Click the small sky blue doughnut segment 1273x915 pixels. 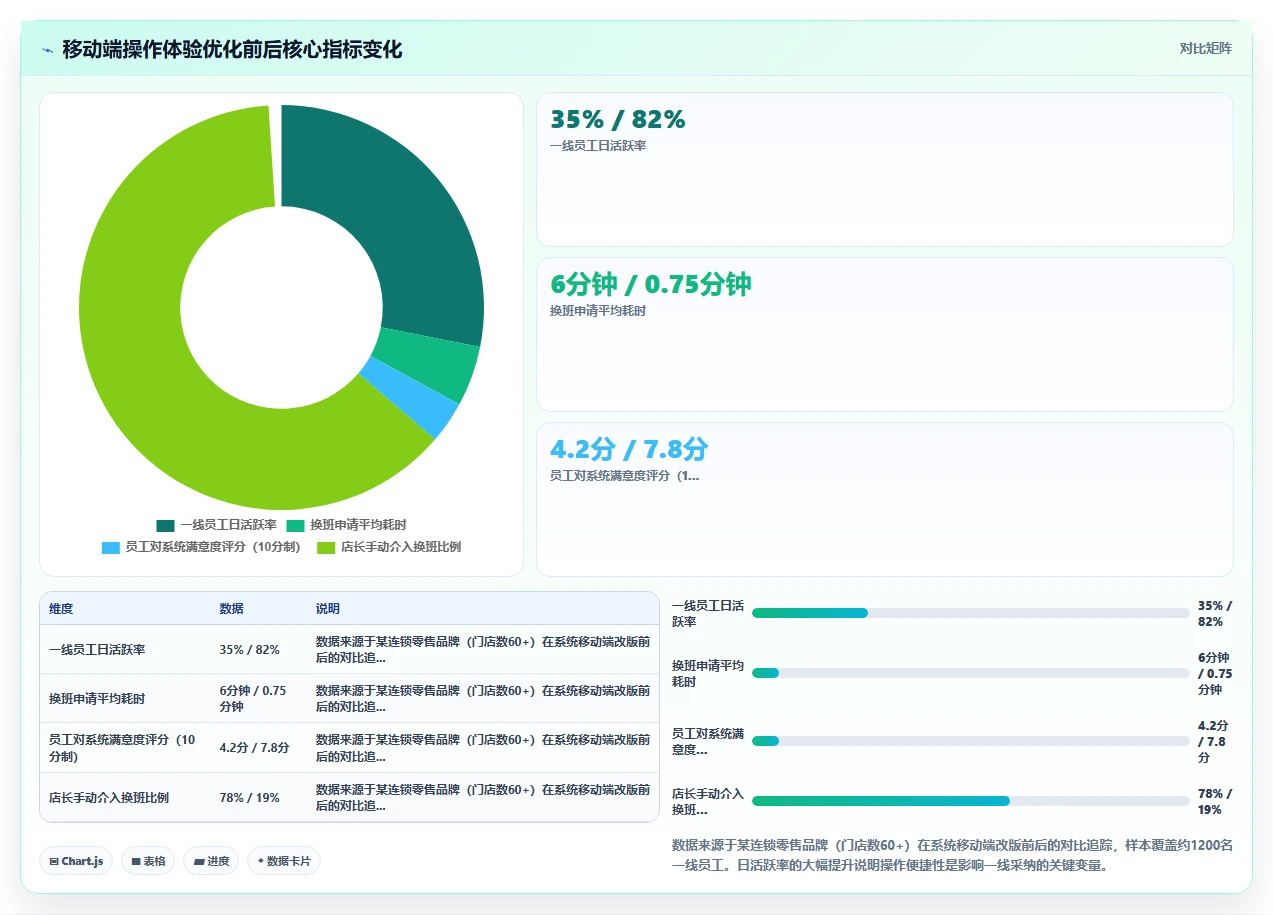pyautogui.click(x=408, y=396)
